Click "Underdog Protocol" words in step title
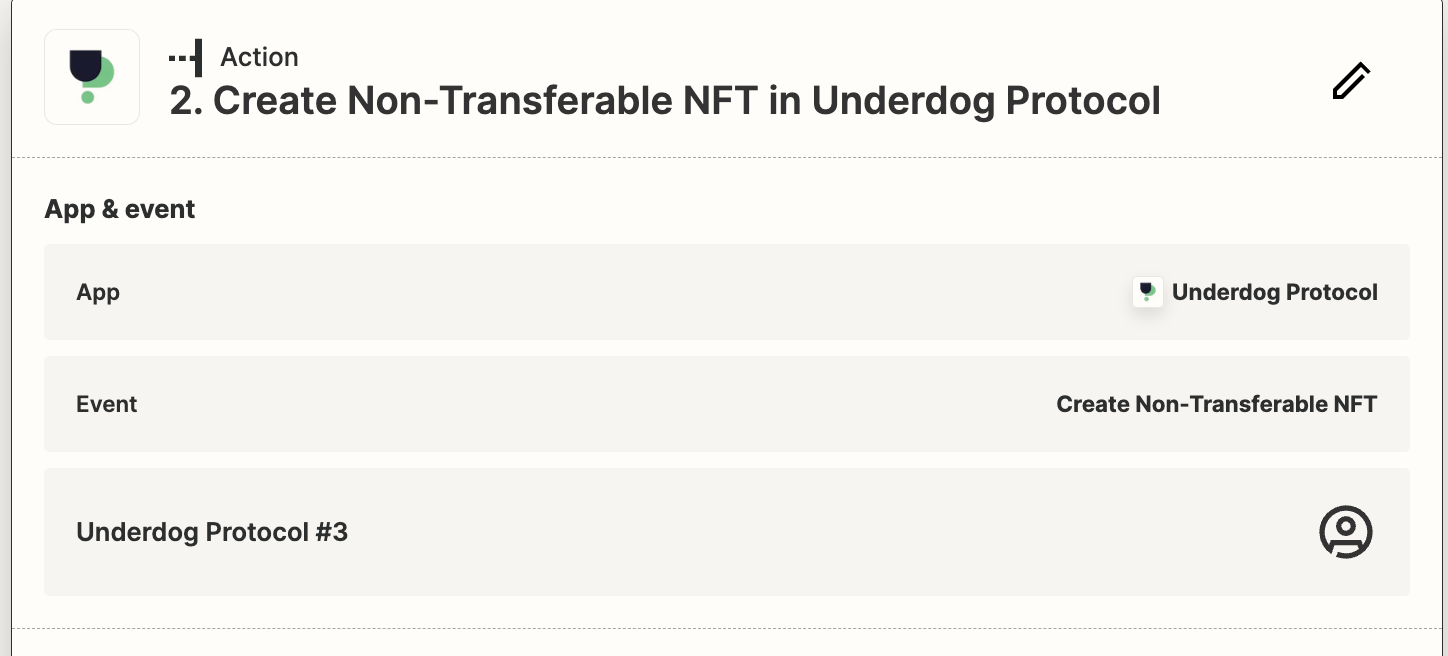 pos(985,102)
